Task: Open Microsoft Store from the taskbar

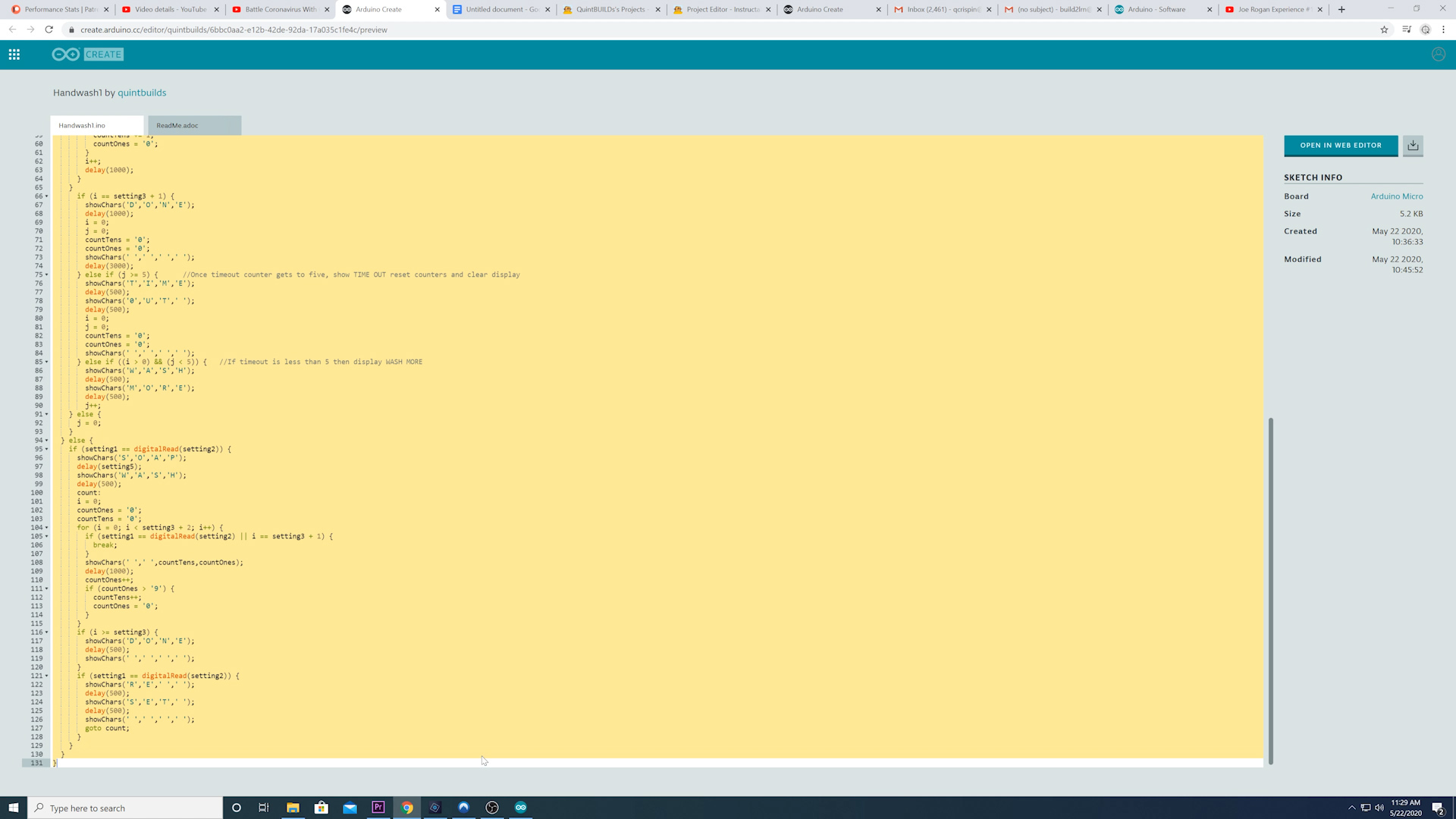Action: click(x=321, y=807)
